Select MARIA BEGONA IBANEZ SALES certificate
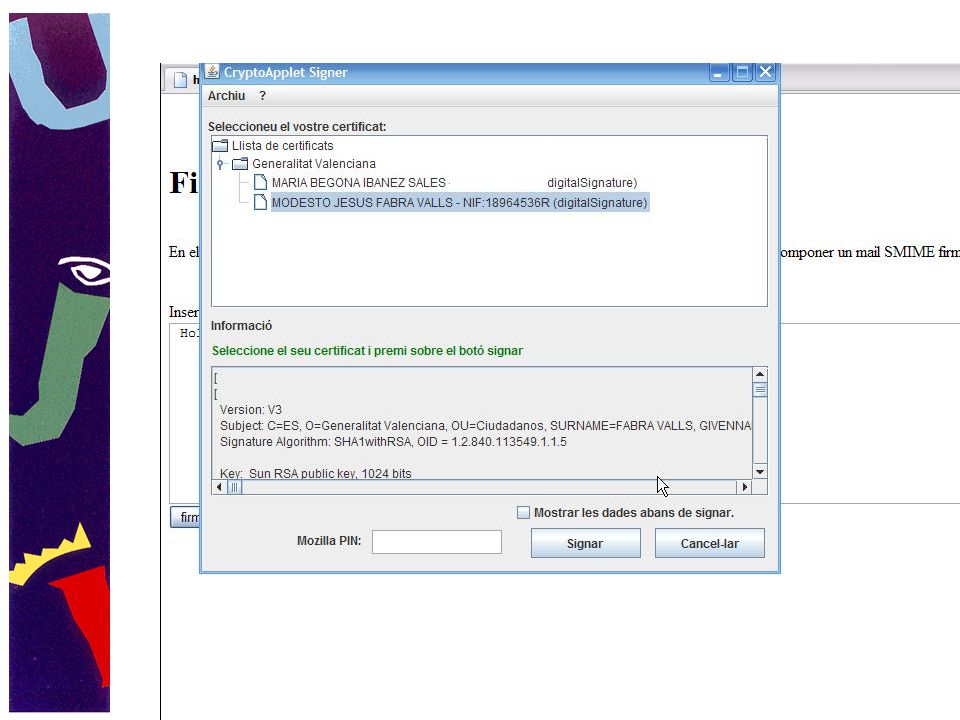960x720 pixels. (x=454, y=182)
